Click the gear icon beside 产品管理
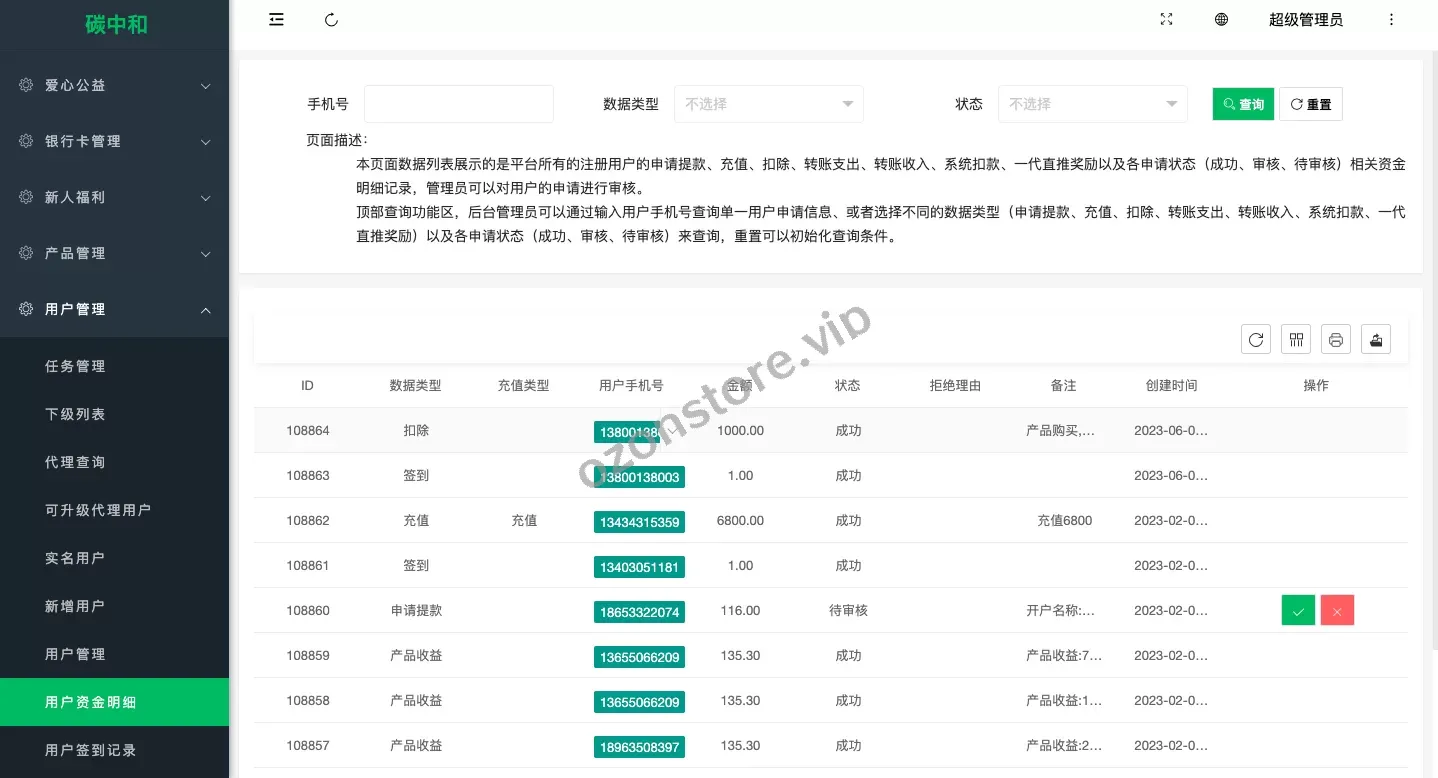Image resolution: width=1438 pixels, height=778 pixels. 27,253
